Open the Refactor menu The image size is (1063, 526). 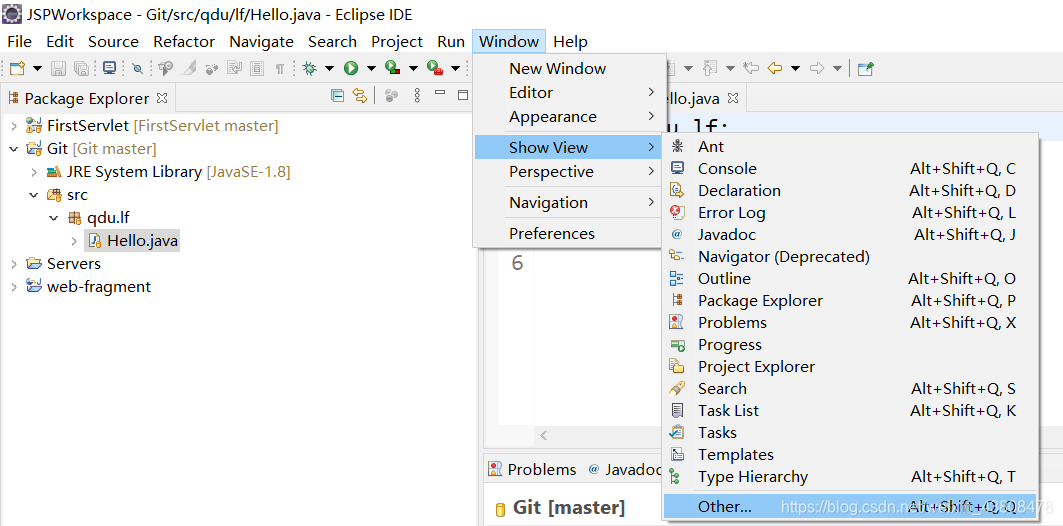tap(184, 42)
